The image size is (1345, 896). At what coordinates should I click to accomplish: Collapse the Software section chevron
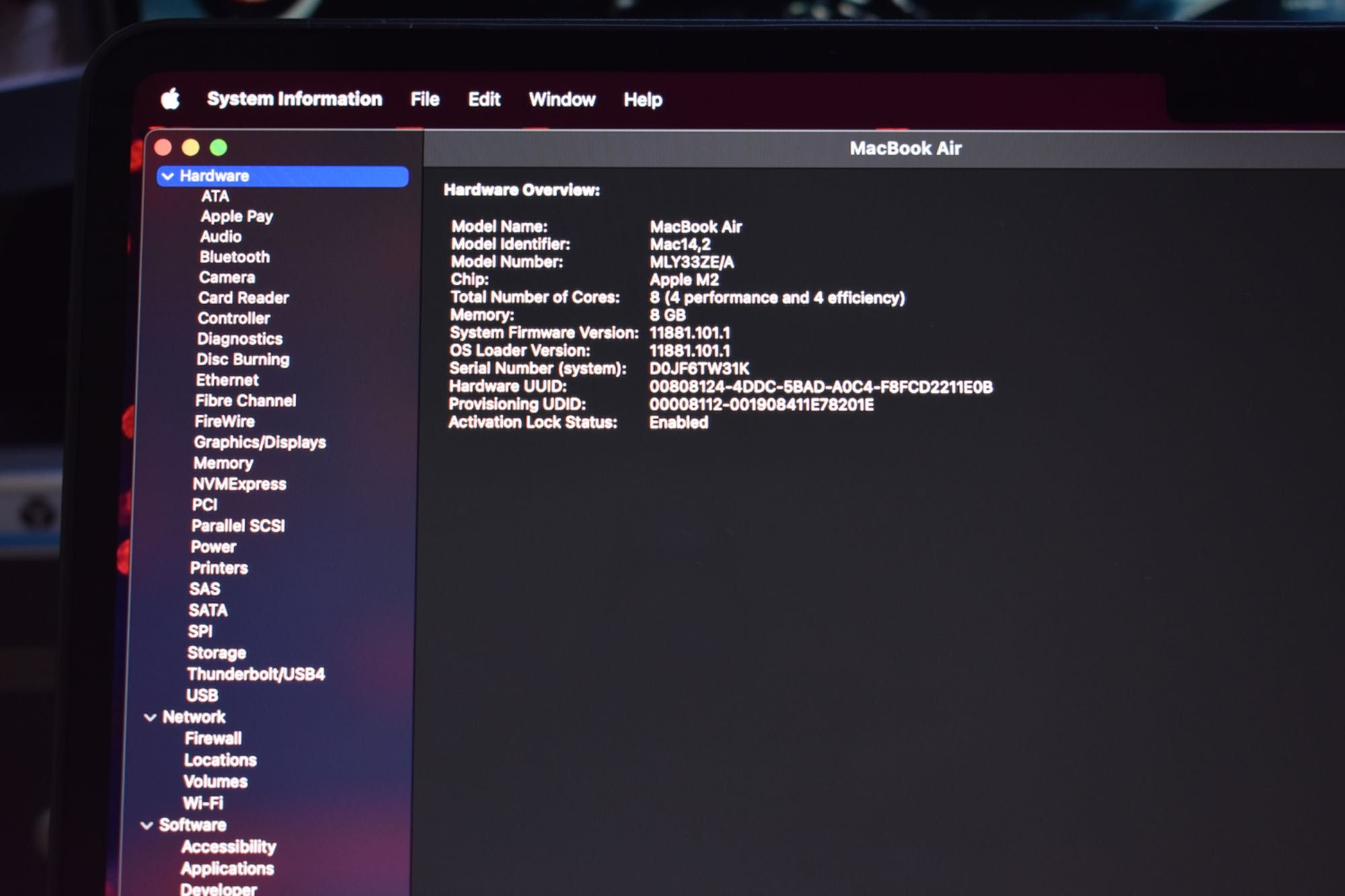147,825
